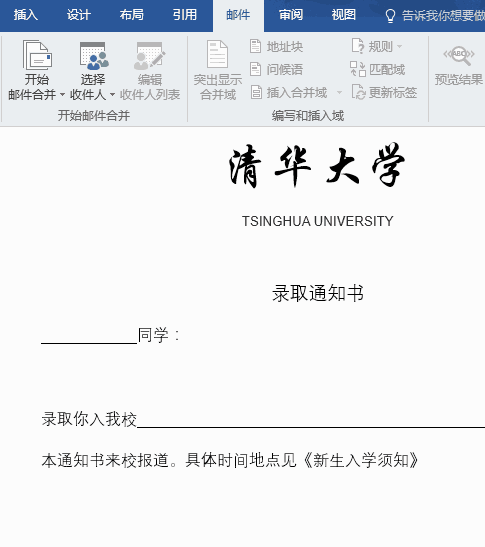The height and width of the screenshot is (547, 485).
Task: Expand the 选择收件人 dropdown arrow
Action: [112, 95]
